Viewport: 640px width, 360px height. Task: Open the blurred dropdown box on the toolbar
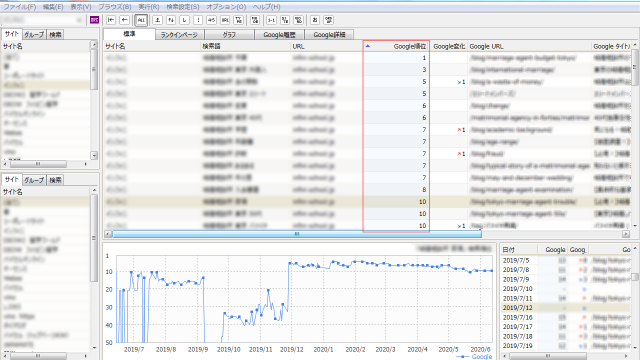point(43,20)
